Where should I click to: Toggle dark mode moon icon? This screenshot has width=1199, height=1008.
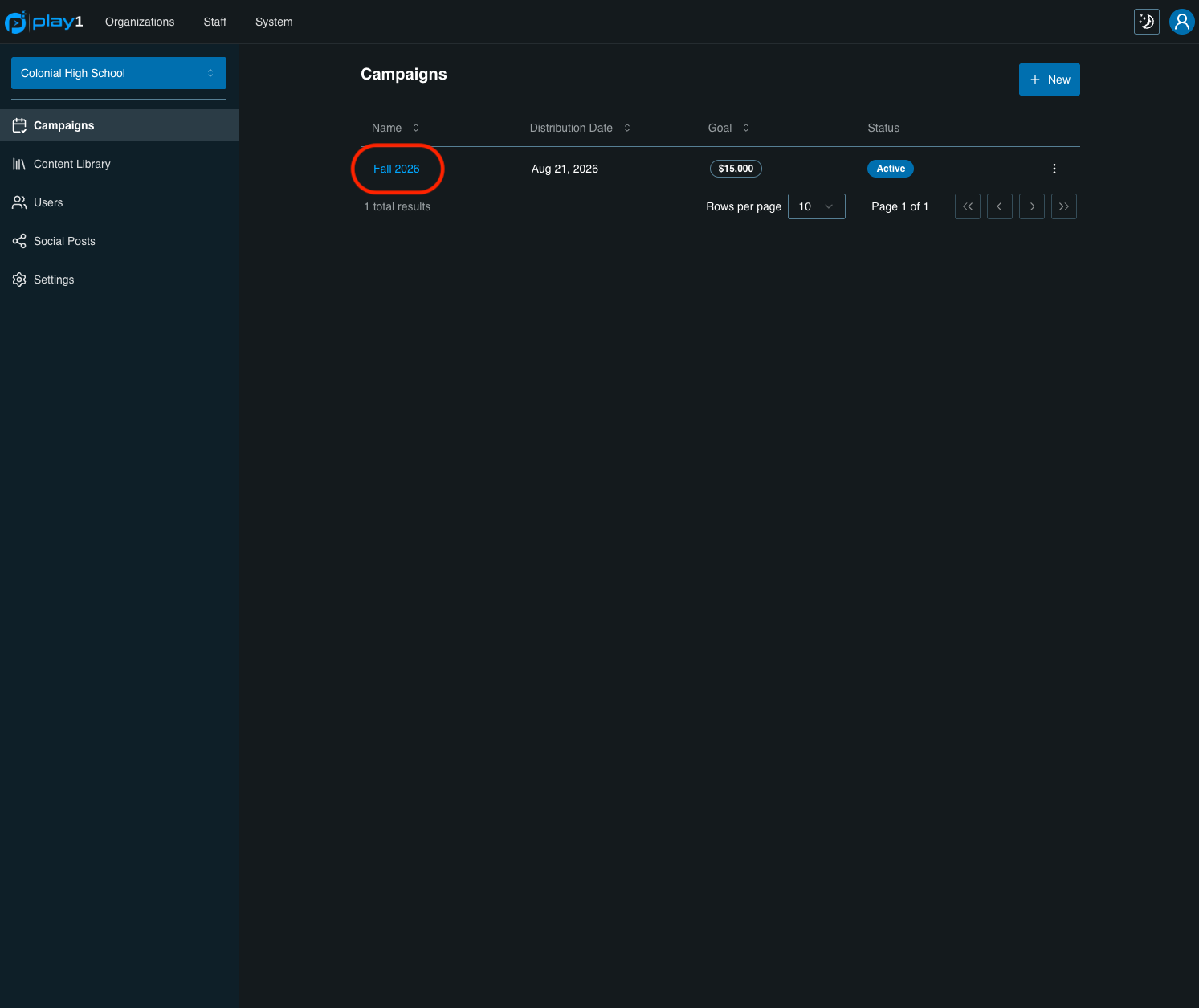pyautogui.click(x=1146, y=22)
